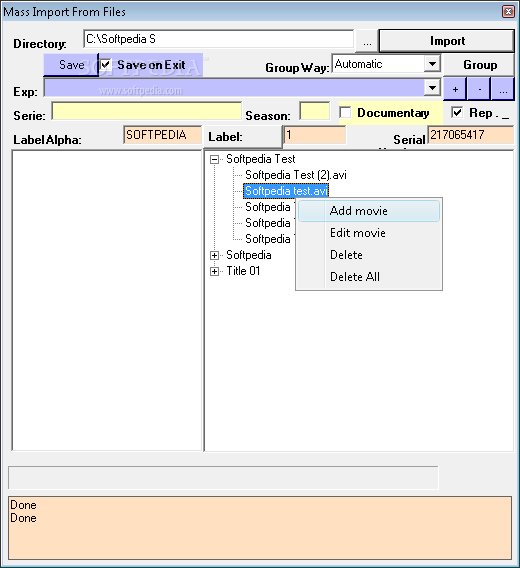520x568 pixels.
Task: Expand the Title 01 tree node
Action: (215, 271)
